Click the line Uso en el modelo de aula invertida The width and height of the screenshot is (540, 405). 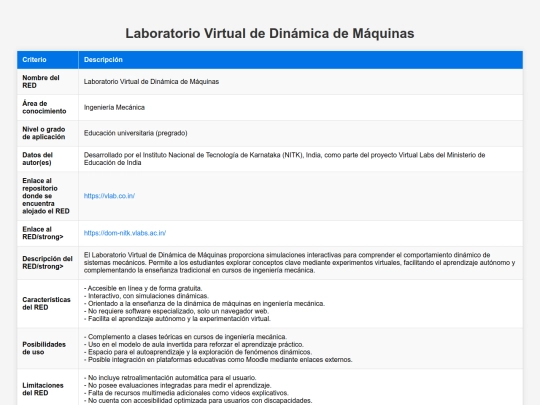point(194,344)
